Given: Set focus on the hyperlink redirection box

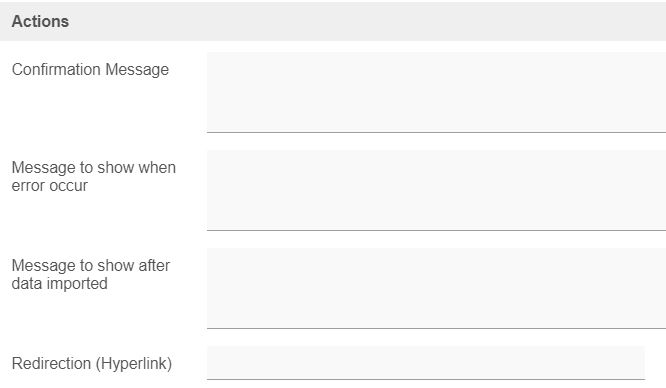Looking at the screenshot, I should tap(426, 363).
